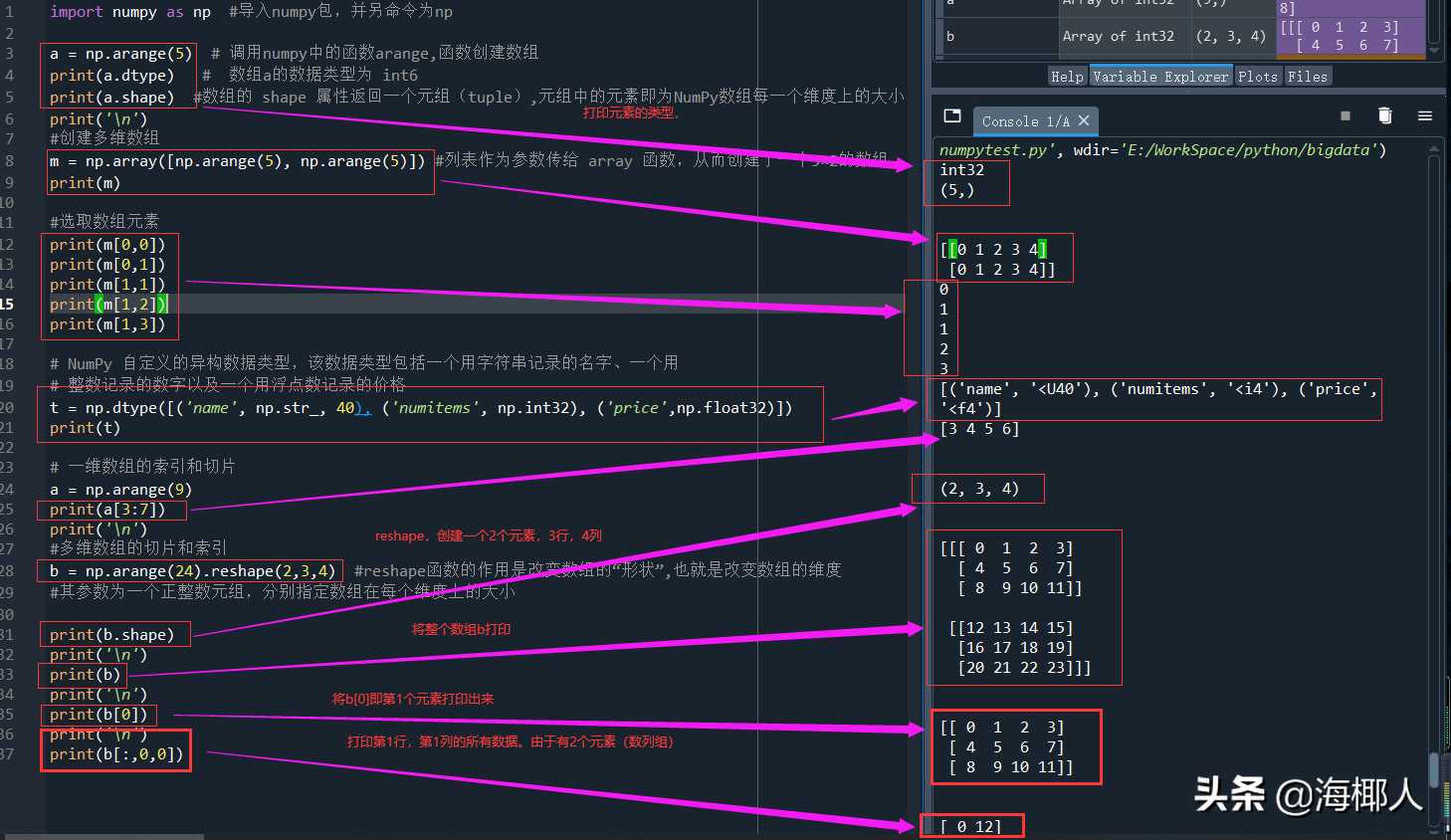Click the 'a = np.arange(5)' code line
The height and width of the screenshot is (840, 1451).
(x=121, y=54)
